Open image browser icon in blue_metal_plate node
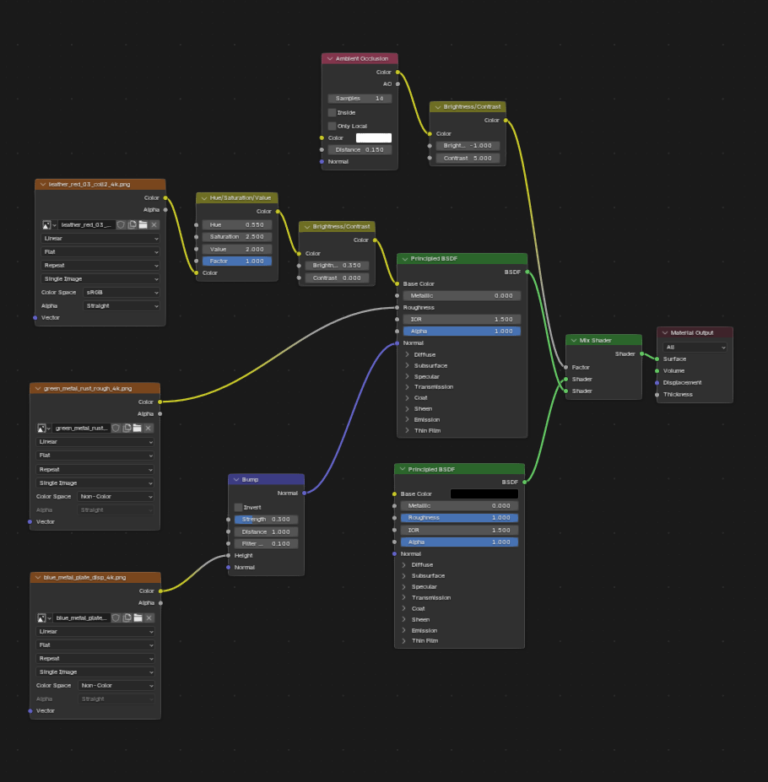 (44, 618)
